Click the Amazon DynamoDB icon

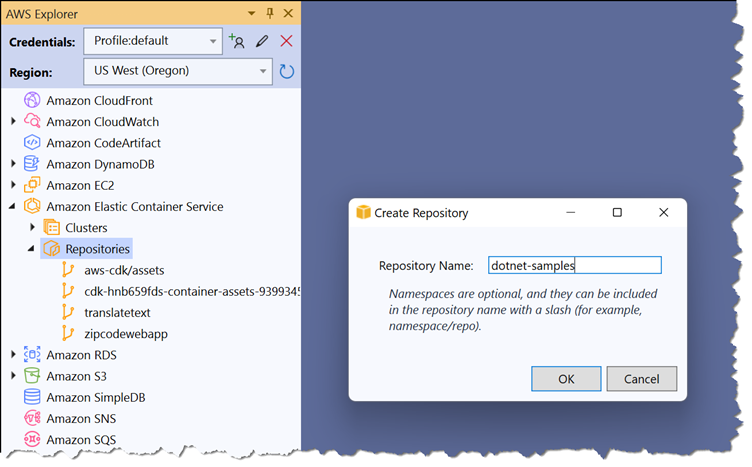pos(32,163)
